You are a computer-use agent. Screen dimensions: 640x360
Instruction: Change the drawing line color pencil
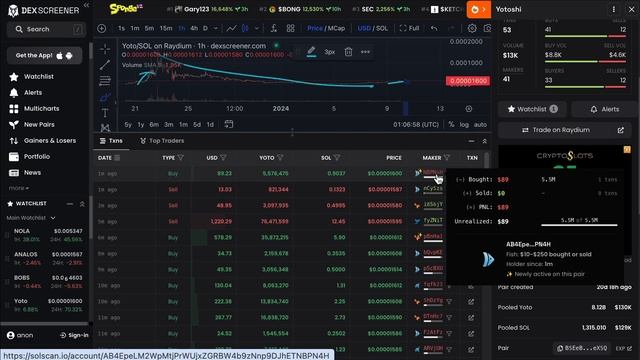(311, 52)
